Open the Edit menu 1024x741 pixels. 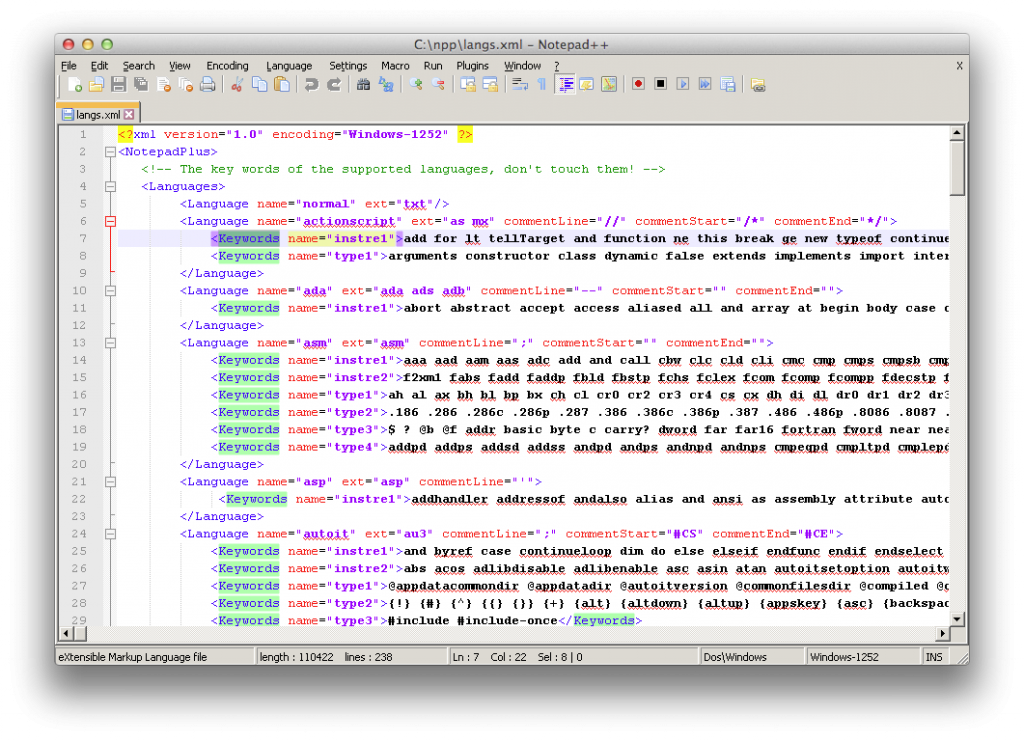point(99,66)
